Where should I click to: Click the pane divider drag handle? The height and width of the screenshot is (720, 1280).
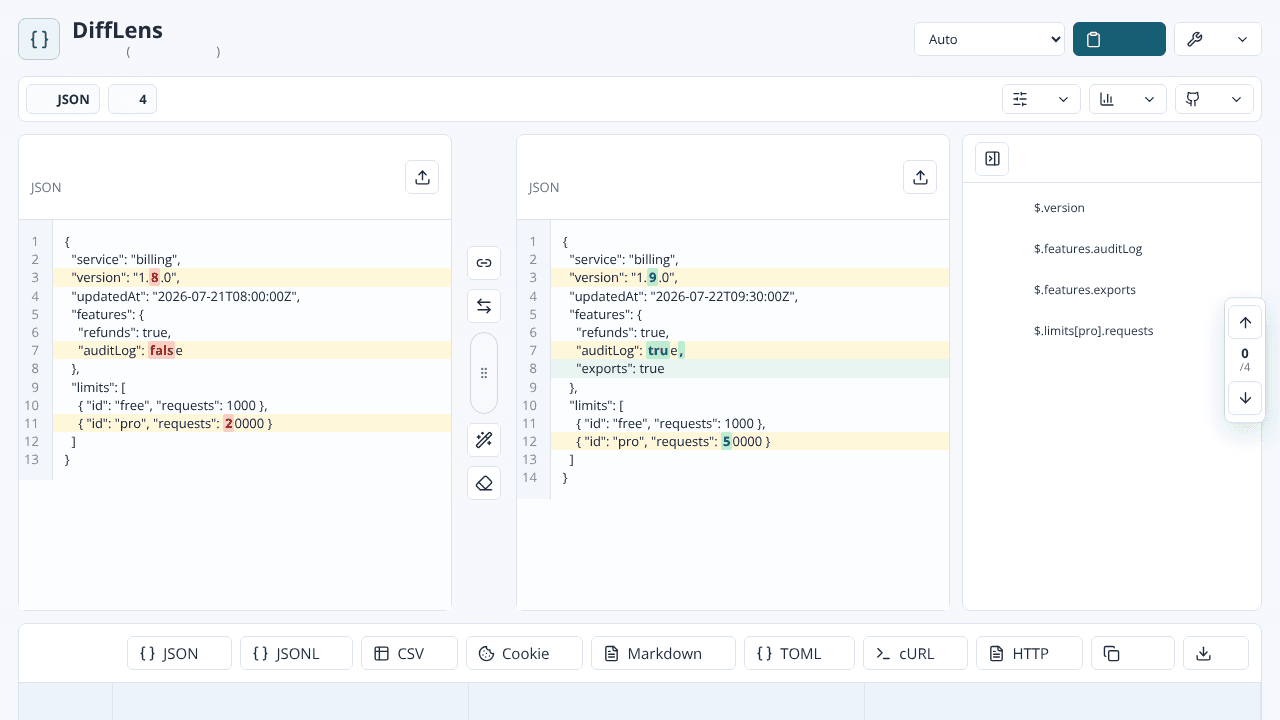click(484, 373)
